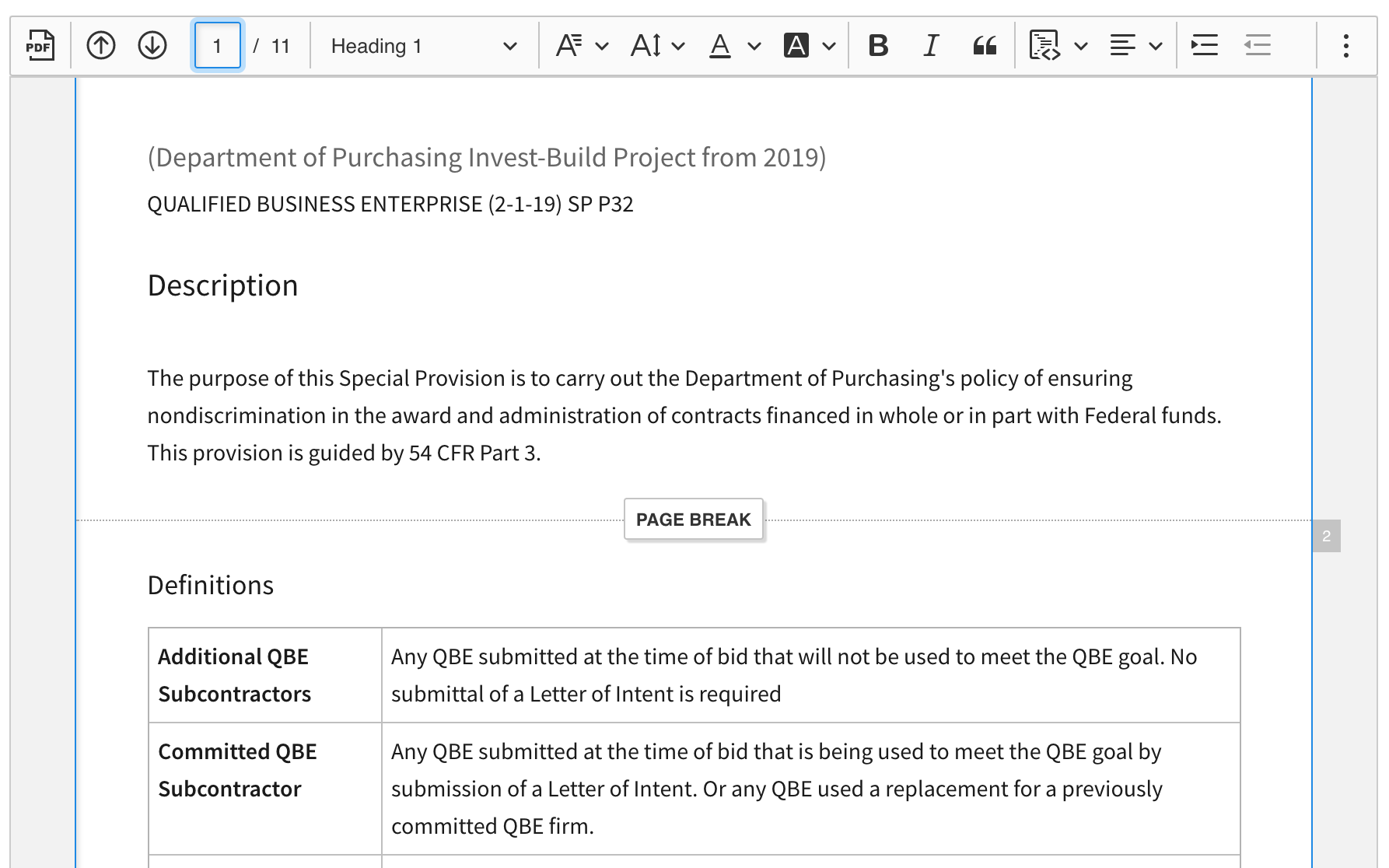The width and height of the screenshot is (1389, 868).
Task: Click the page 2 indicator on margin
Action: coord(1327,536)
